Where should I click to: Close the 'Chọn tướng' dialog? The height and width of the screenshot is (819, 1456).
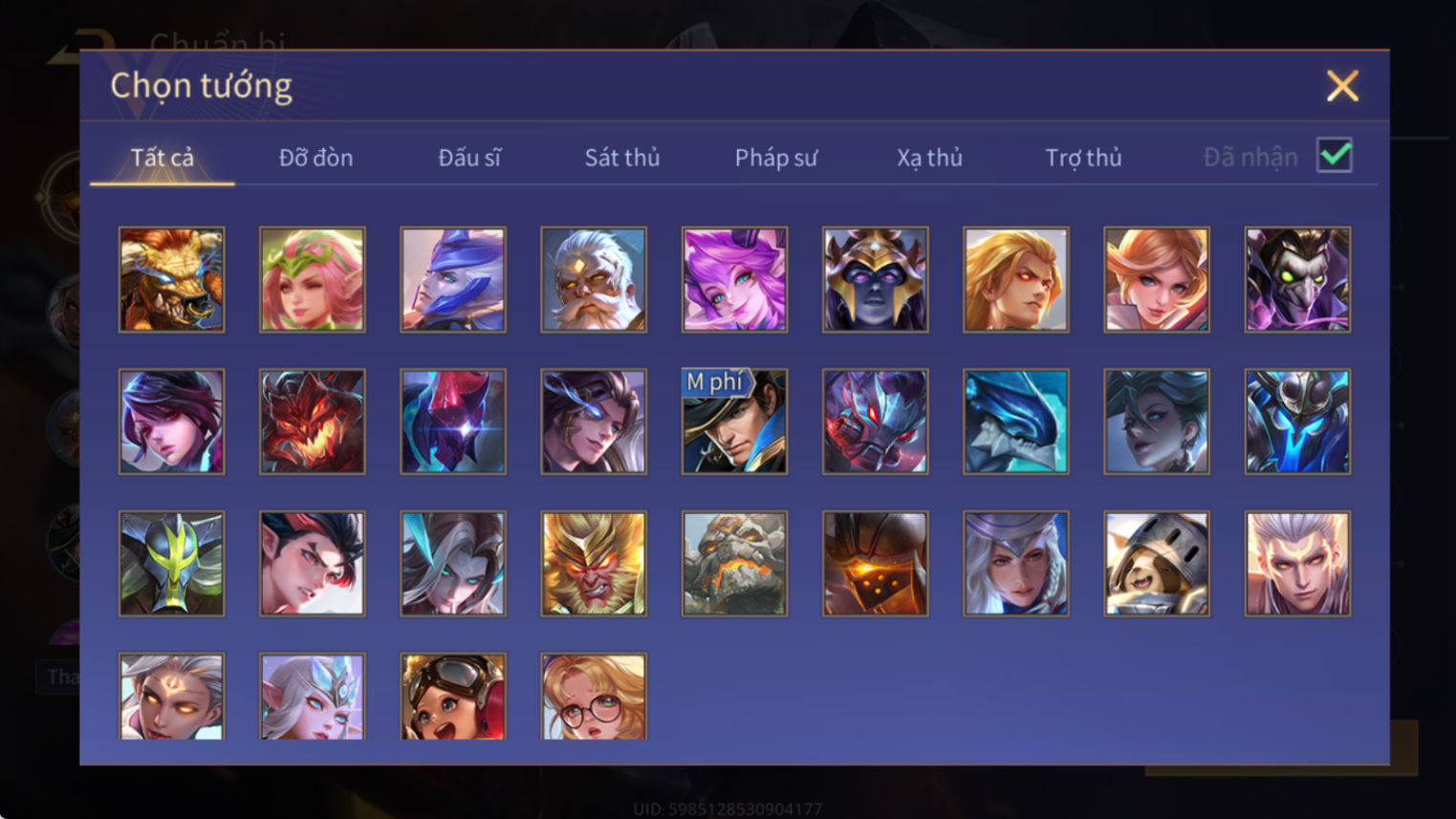point(1342,86)
